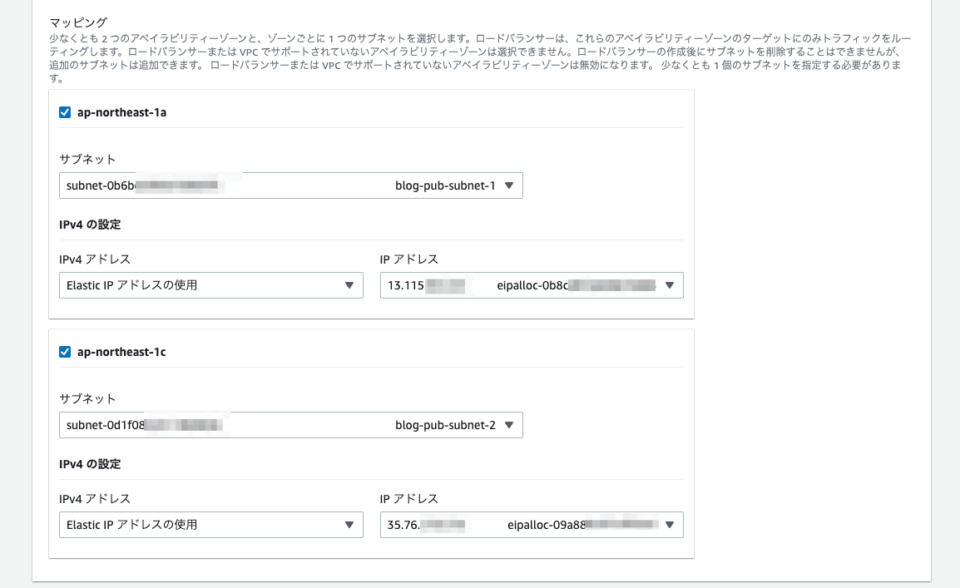Click the ap-northeast-1c zone label
Screen dimensions: 960x588
[x=122, y=352]
